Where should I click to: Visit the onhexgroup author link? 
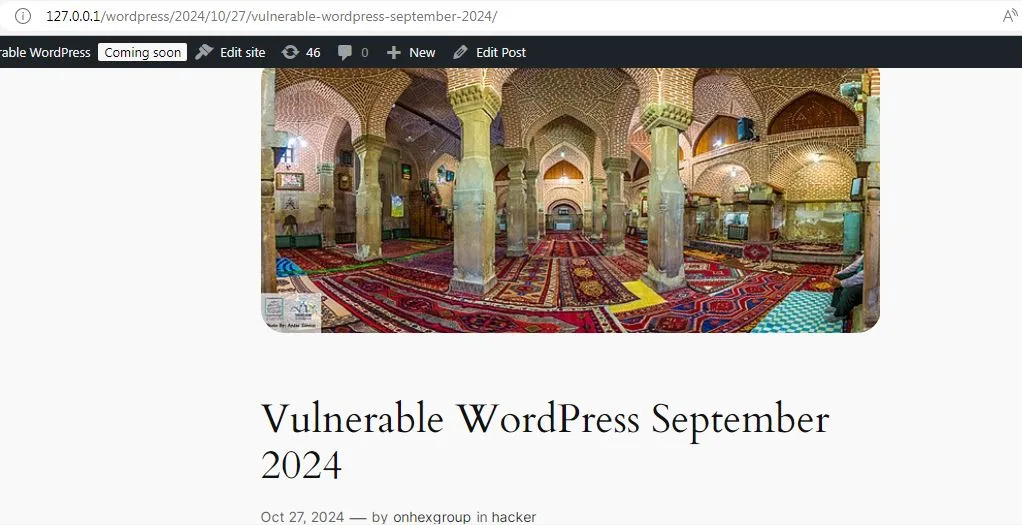tap(431, 517)
